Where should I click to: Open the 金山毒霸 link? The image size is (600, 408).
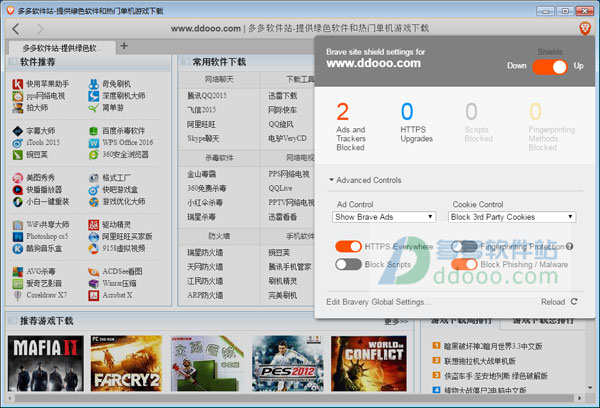click(x=201, y=174)
